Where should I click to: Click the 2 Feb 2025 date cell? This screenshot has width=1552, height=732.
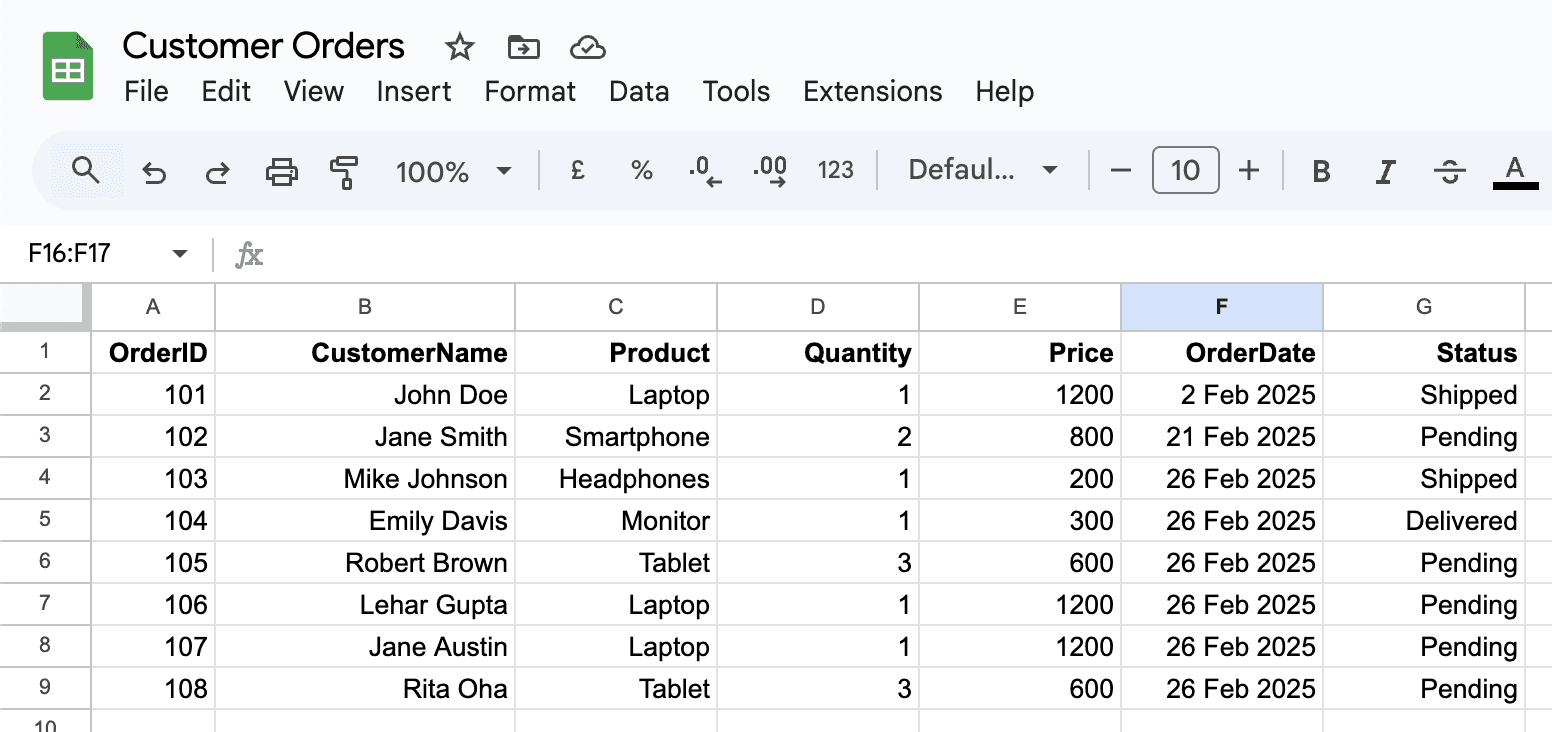[x=1222, y=394]
